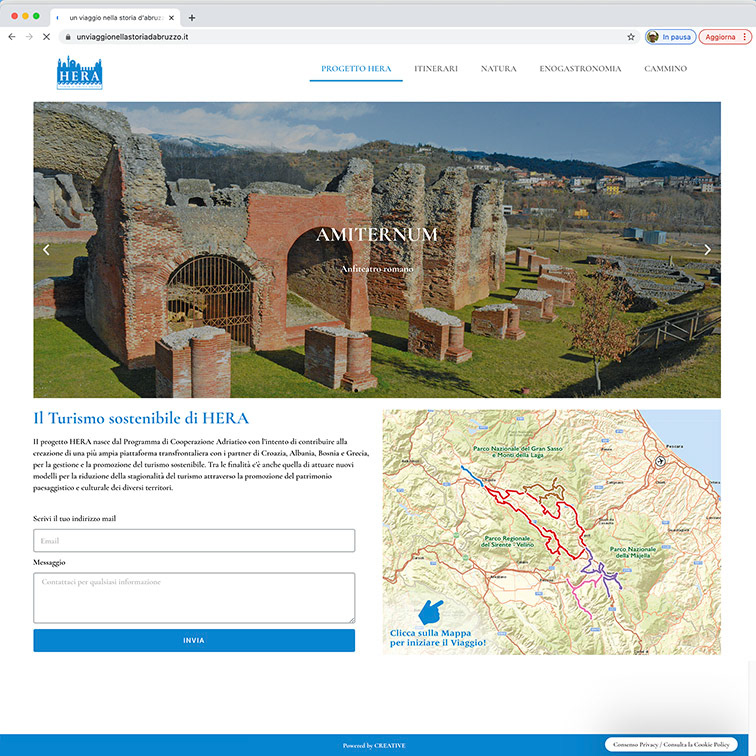Click the Chrome three-dots menu in Aggiorna

[744, 37]
